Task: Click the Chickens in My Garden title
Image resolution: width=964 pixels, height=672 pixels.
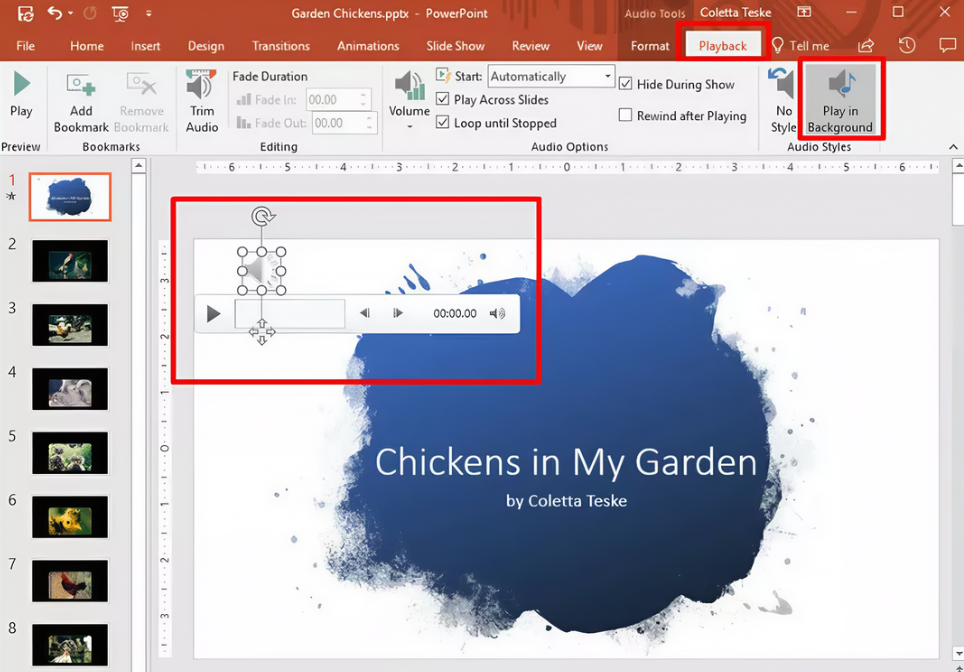Action: (566, 462)
